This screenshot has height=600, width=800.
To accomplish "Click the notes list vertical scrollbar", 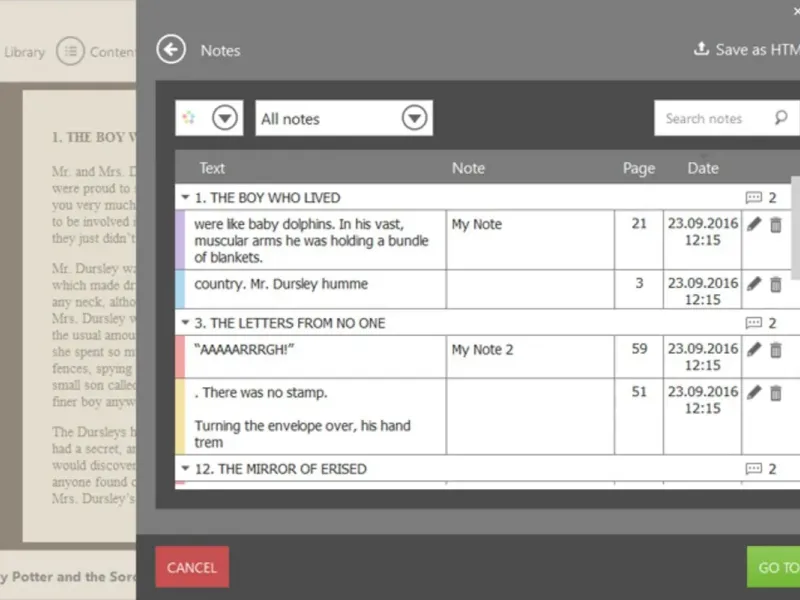I will tap(795, 228).
